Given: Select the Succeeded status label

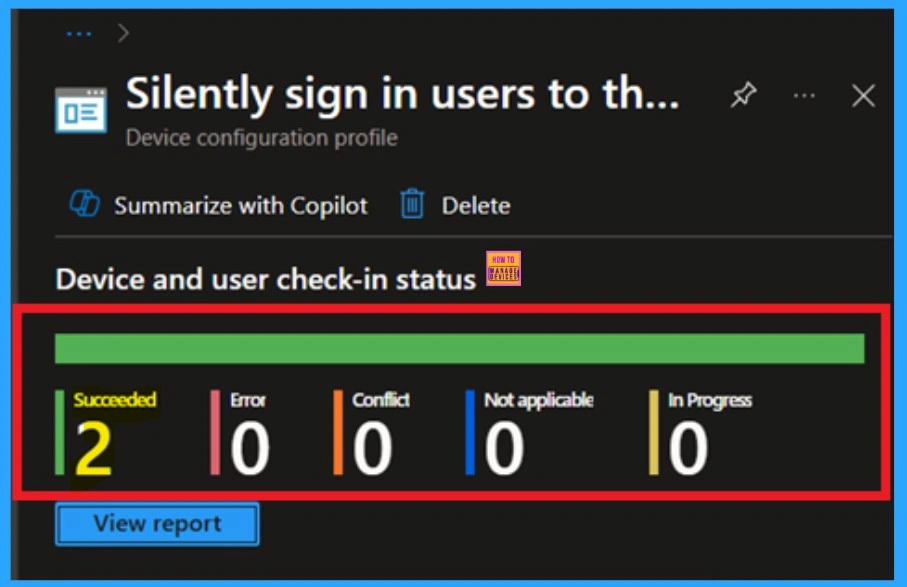Looking at the screenshot, I should pos(115,400).
